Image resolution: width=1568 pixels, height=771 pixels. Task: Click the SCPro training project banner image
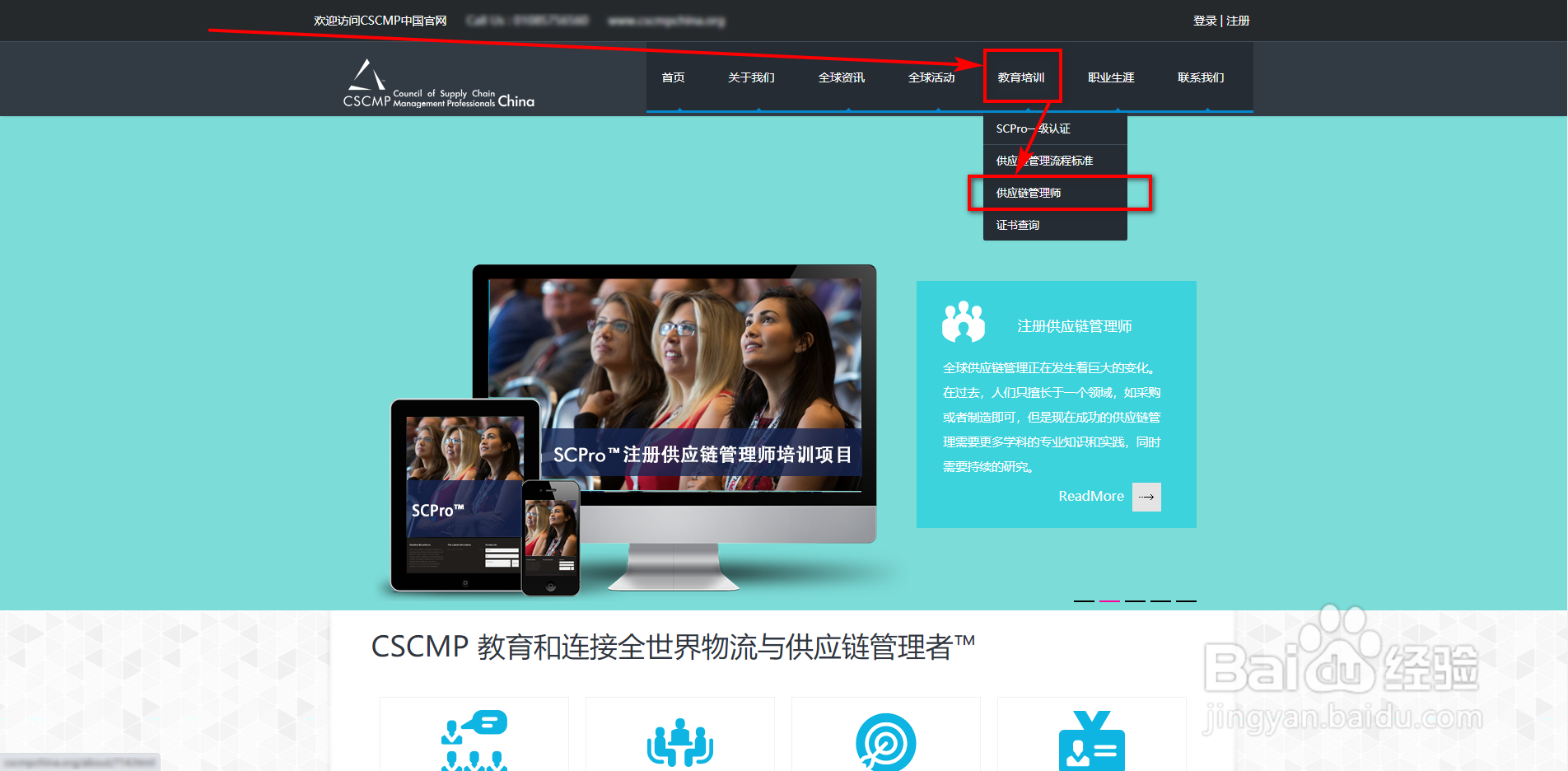(674, 385)
